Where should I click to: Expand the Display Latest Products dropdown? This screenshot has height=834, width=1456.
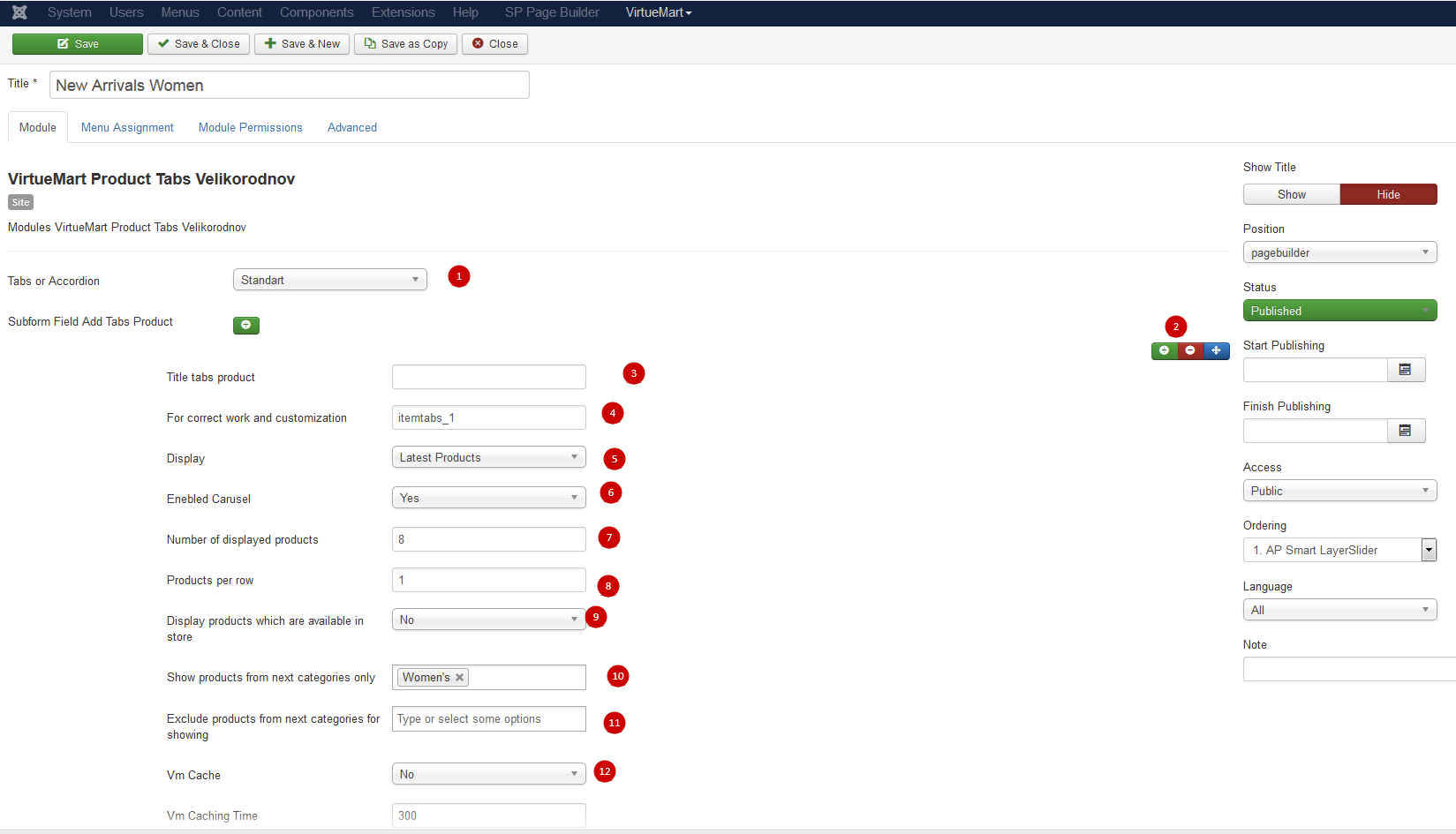(488, 457)
